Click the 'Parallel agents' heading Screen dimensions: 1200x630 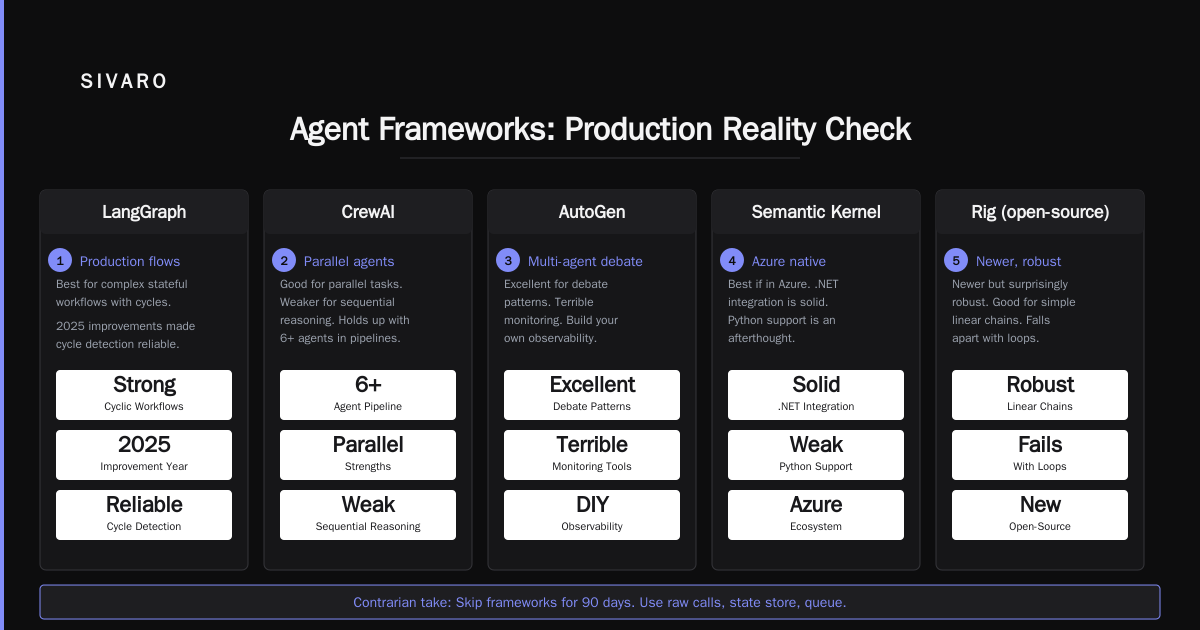(x=349, y=261)
